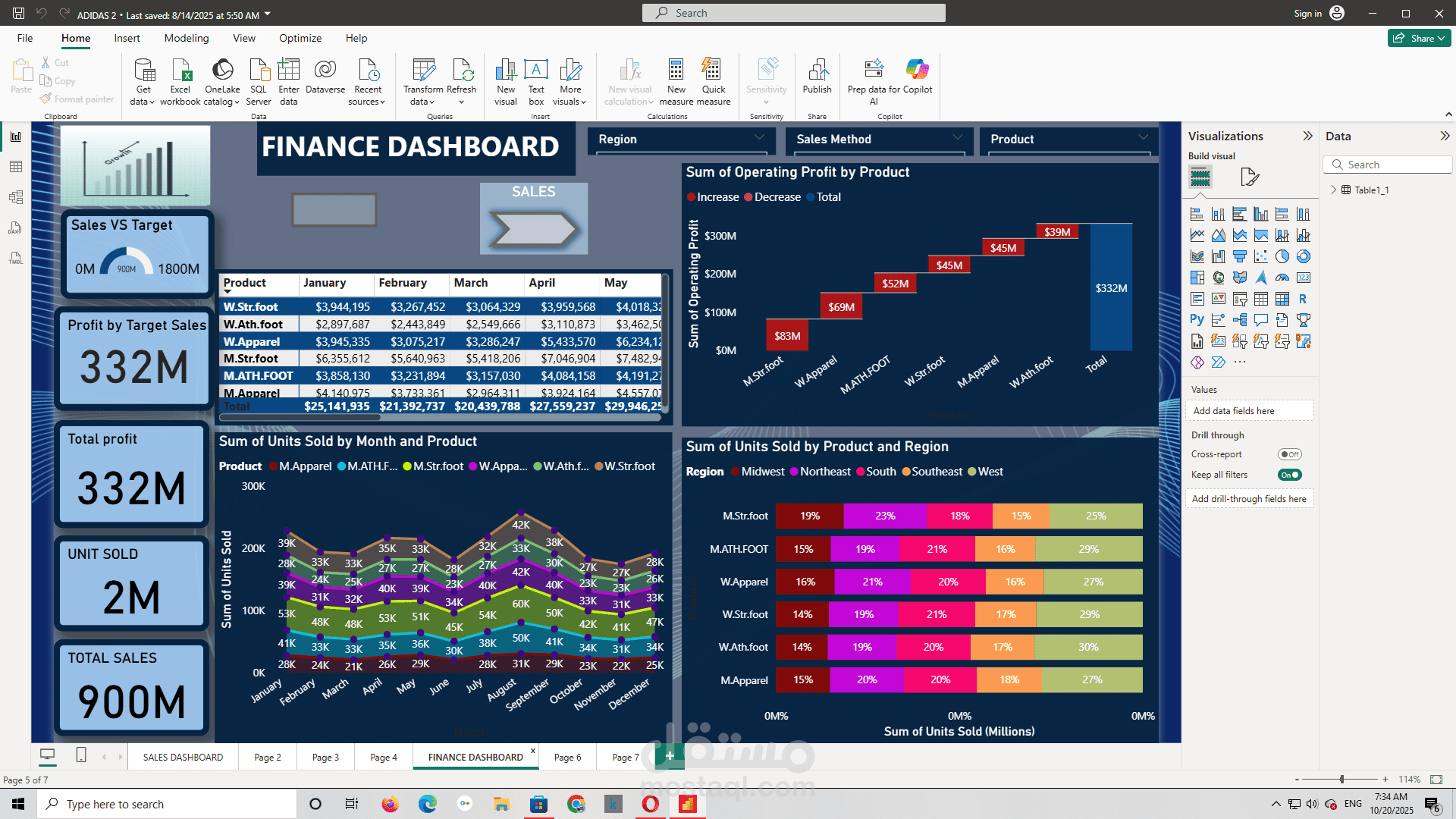Connect to SQL Server
The image size is (1456, 819).
(259, 82)
